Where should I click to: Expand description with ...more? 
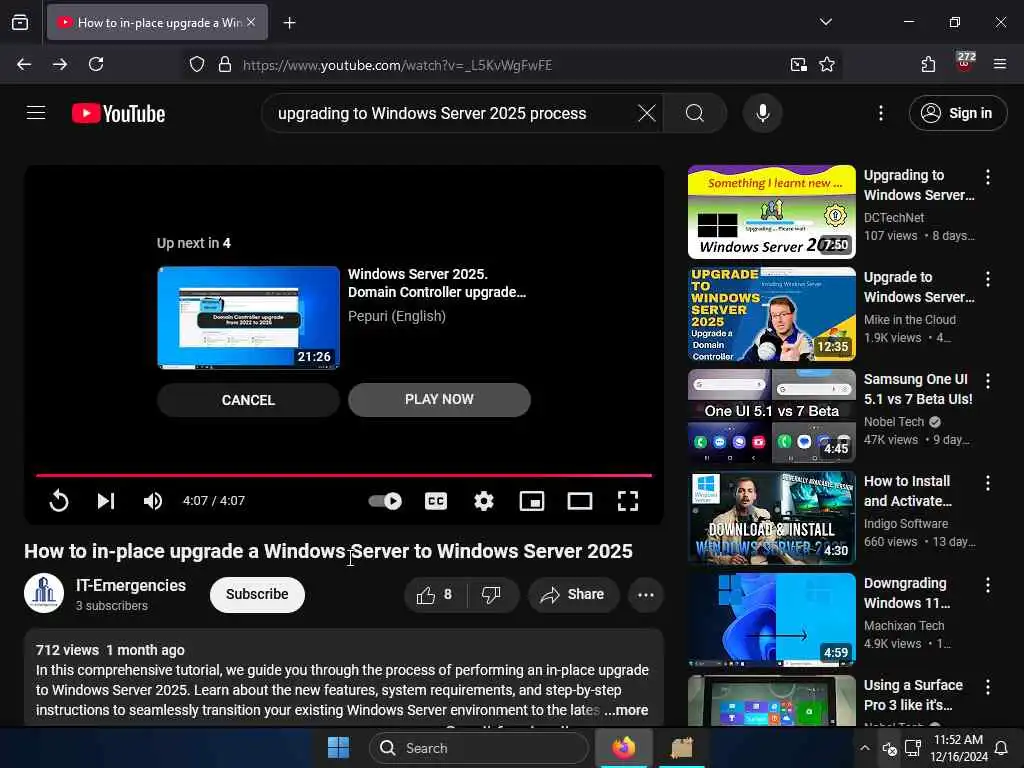[x=626, y=710]
